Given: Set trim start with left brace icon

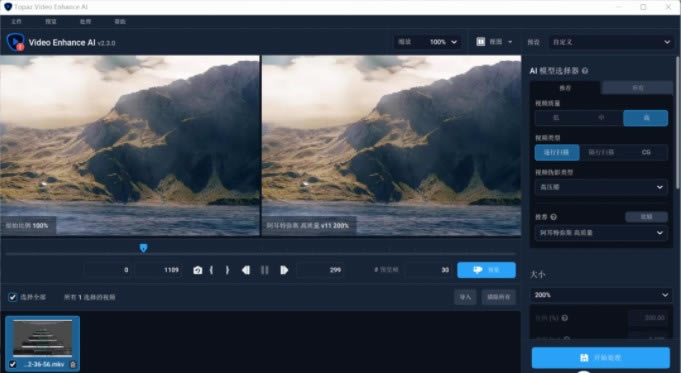Looking at the screenshot, I should [212, 270].
